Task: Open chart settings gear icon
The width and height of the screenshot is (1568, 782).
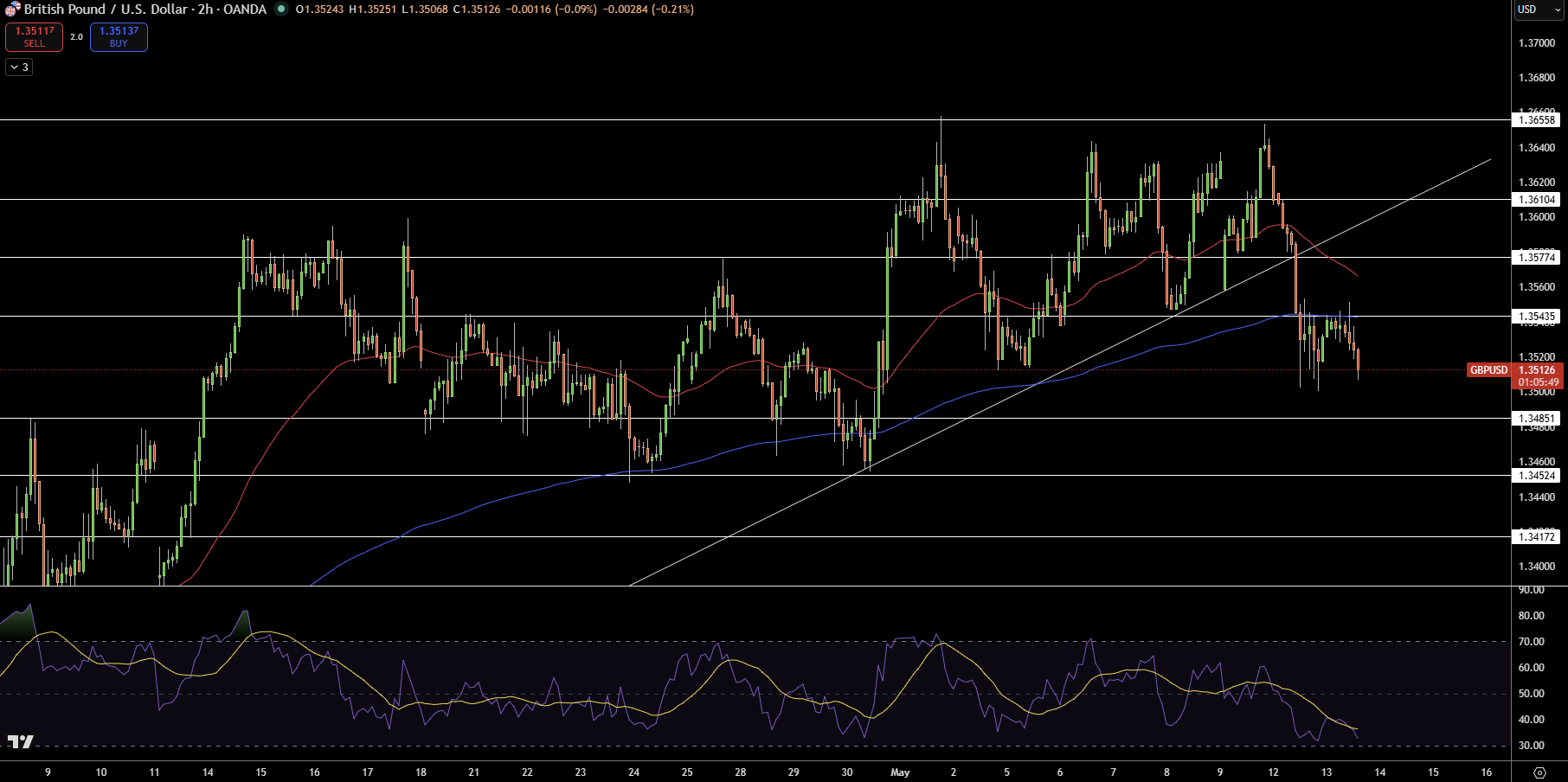Action: coord(1539,772)
